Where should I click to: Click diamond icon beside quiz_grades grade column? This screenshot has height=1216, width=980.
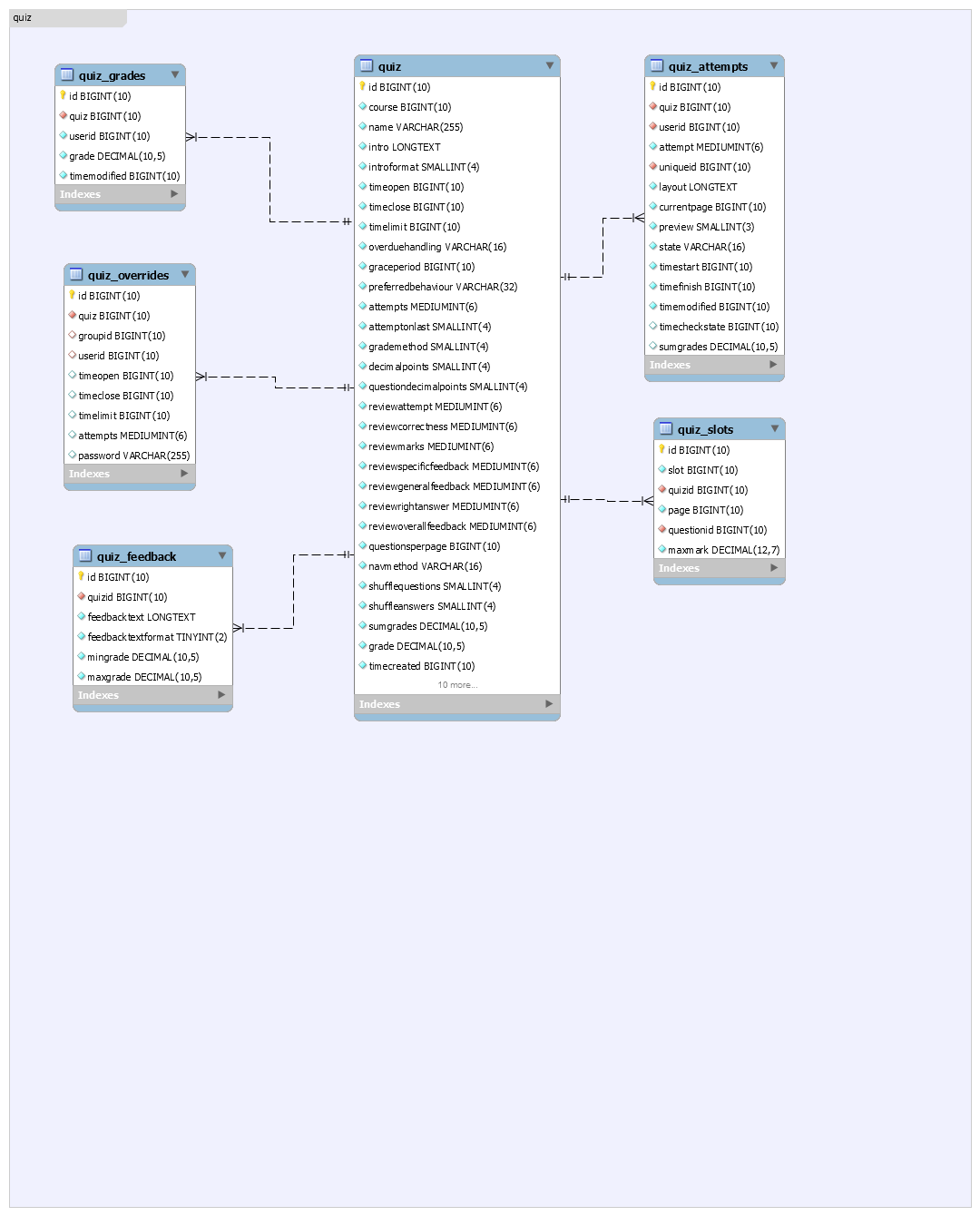tap(64, 155)
